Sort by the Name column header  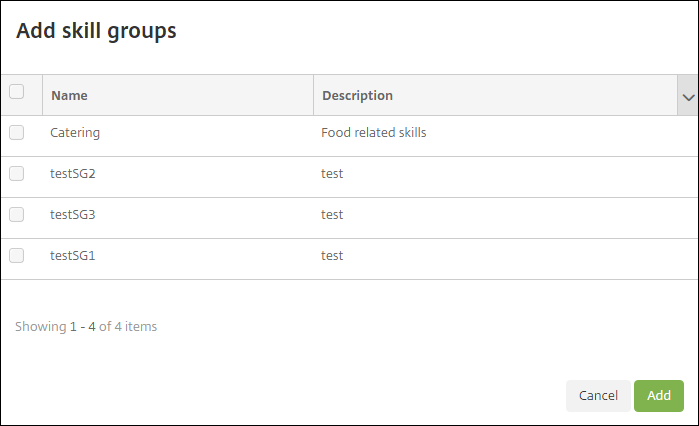coord(70,96)
